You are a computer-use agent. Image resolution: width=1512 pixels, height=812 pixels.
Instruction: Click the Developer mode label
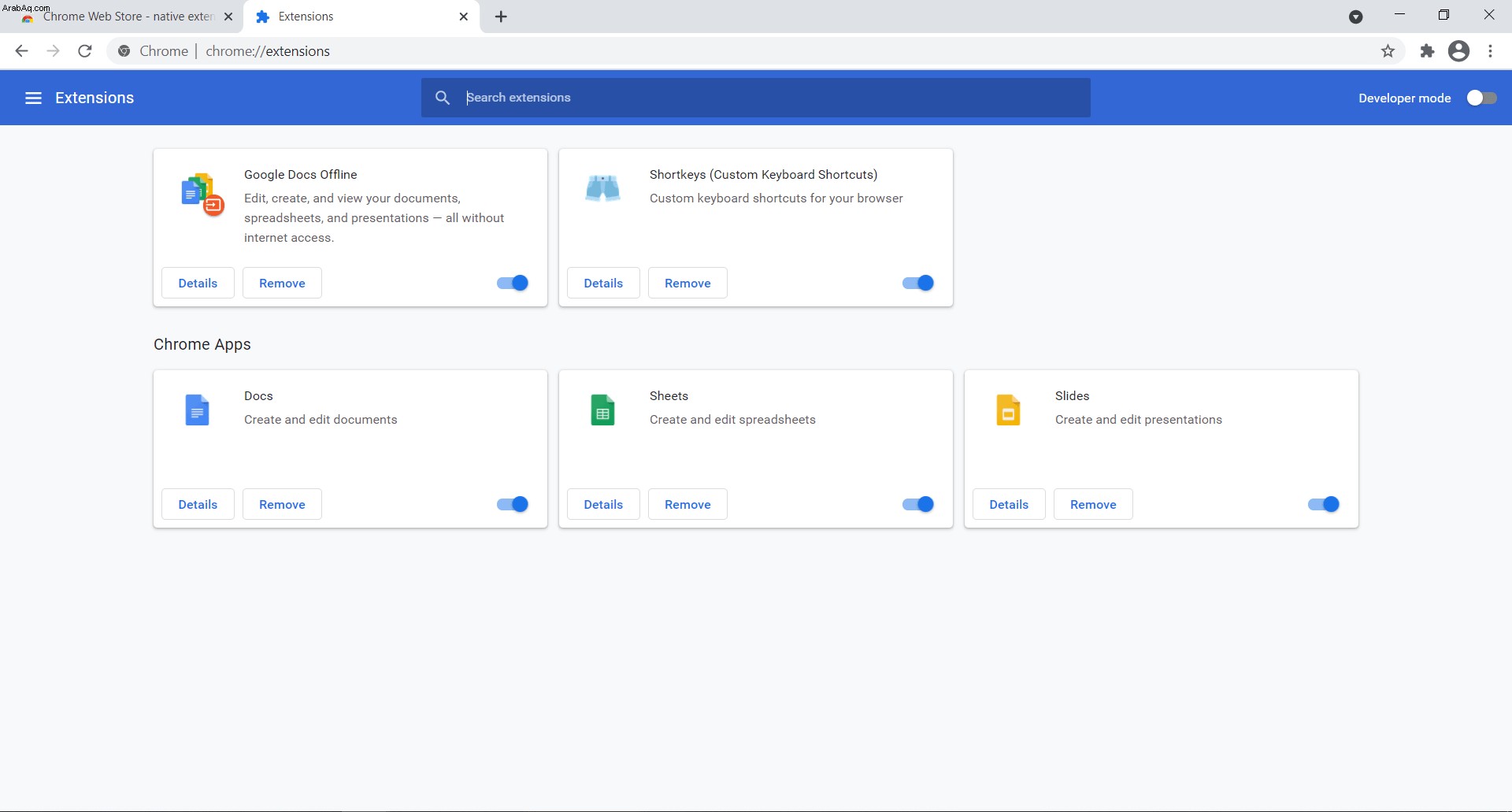[1405, 98]
